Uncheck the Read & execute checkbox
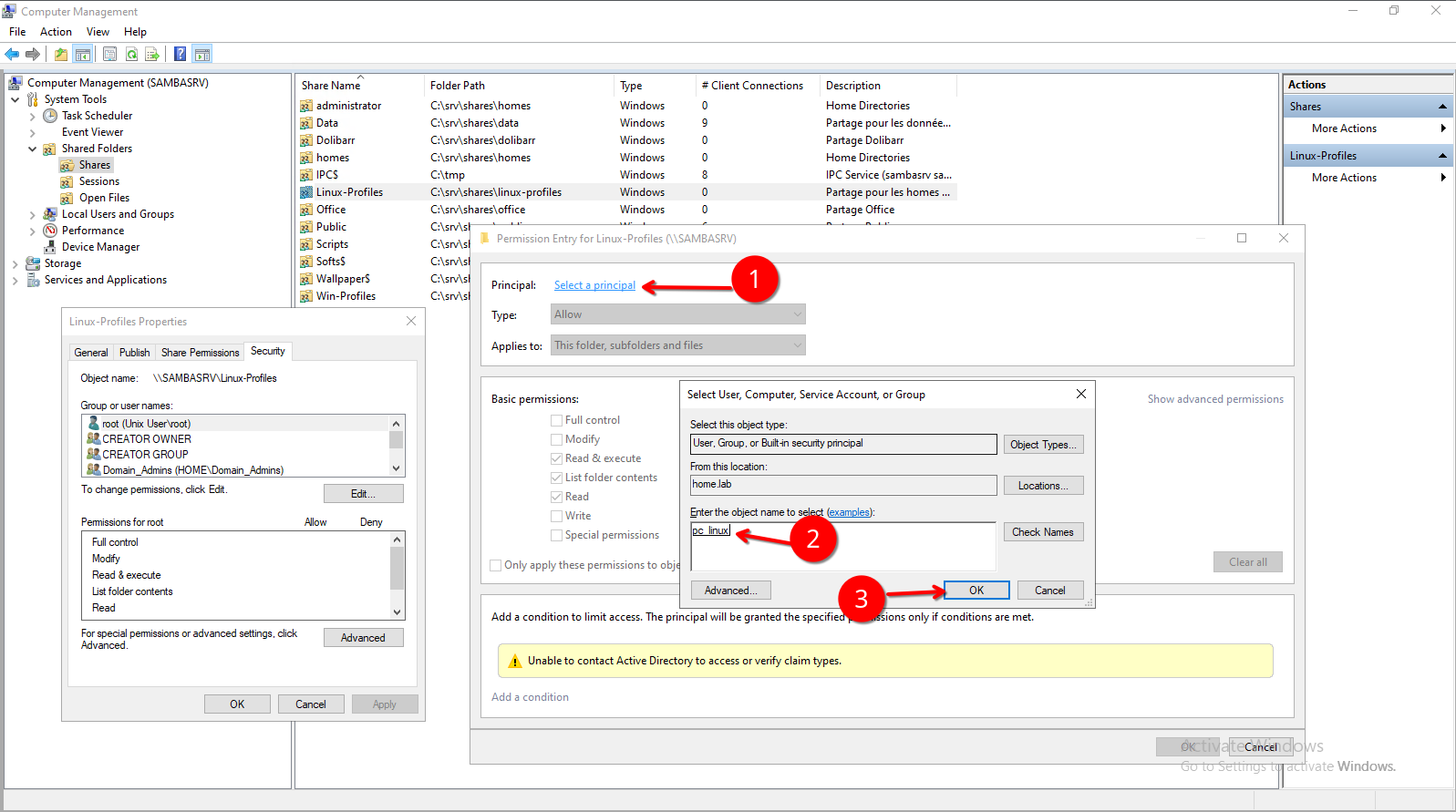 point(556,458)
